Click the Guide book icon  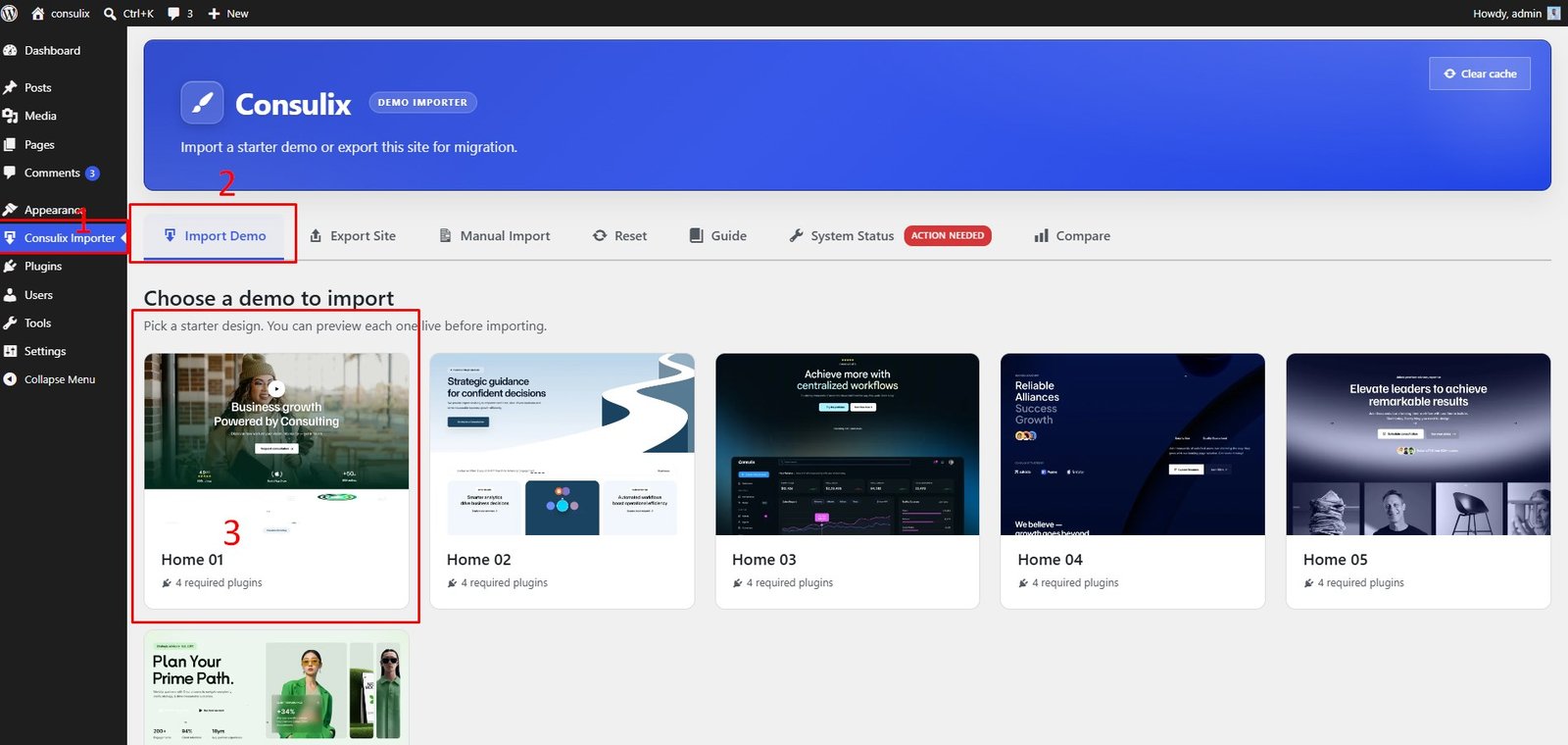[x=696, y=235]
